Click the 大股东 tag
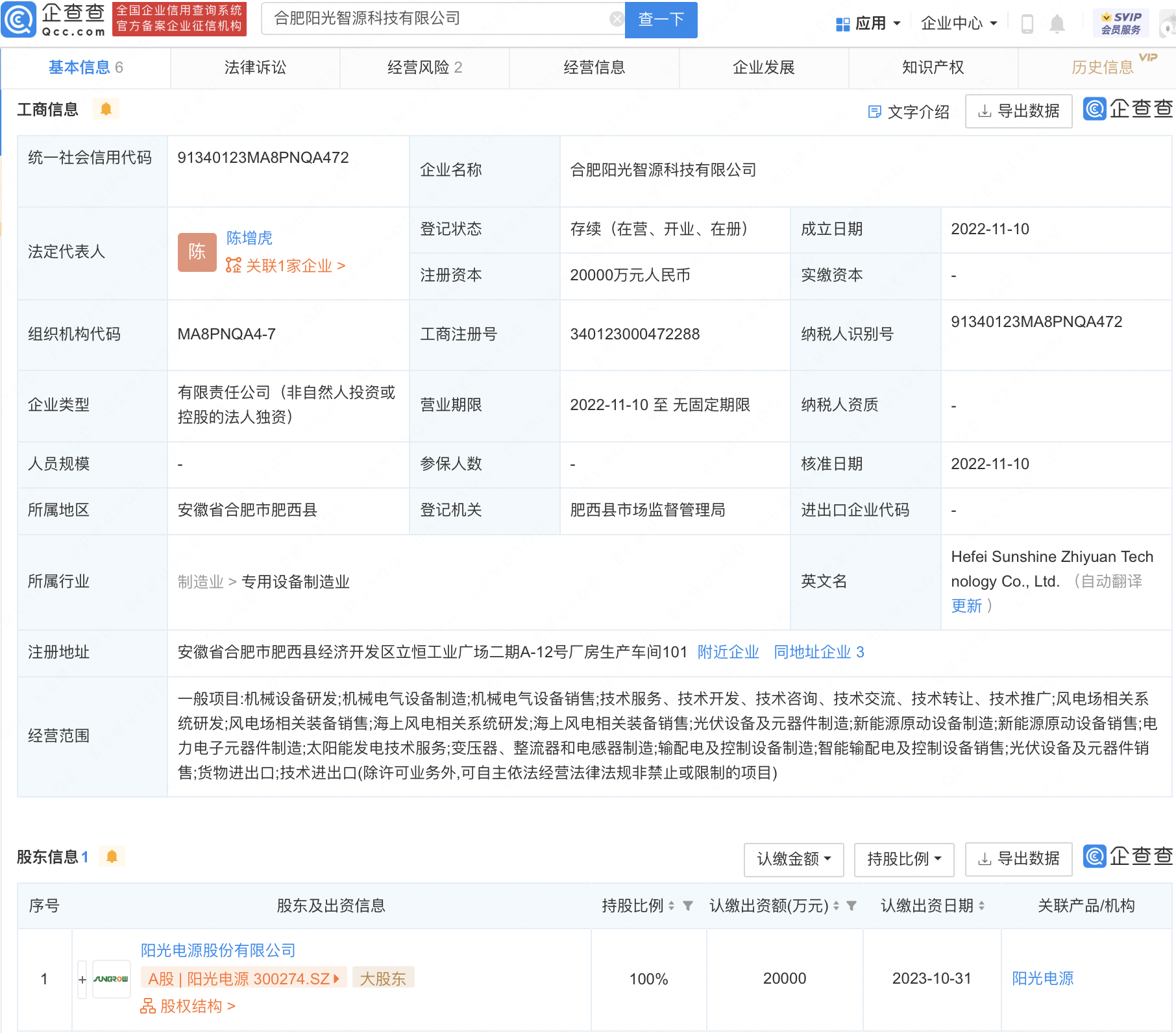This screenshot has width=1176, height=1033. pyautogui.click(x=383, y=978)
